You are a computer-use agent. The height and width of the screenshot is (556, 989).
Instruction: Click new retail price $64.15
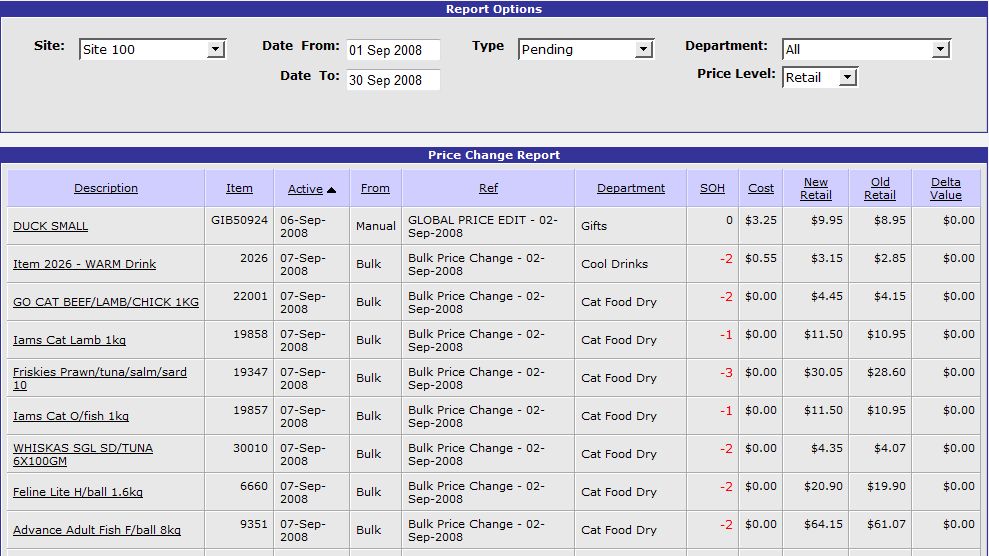[823, 524]
